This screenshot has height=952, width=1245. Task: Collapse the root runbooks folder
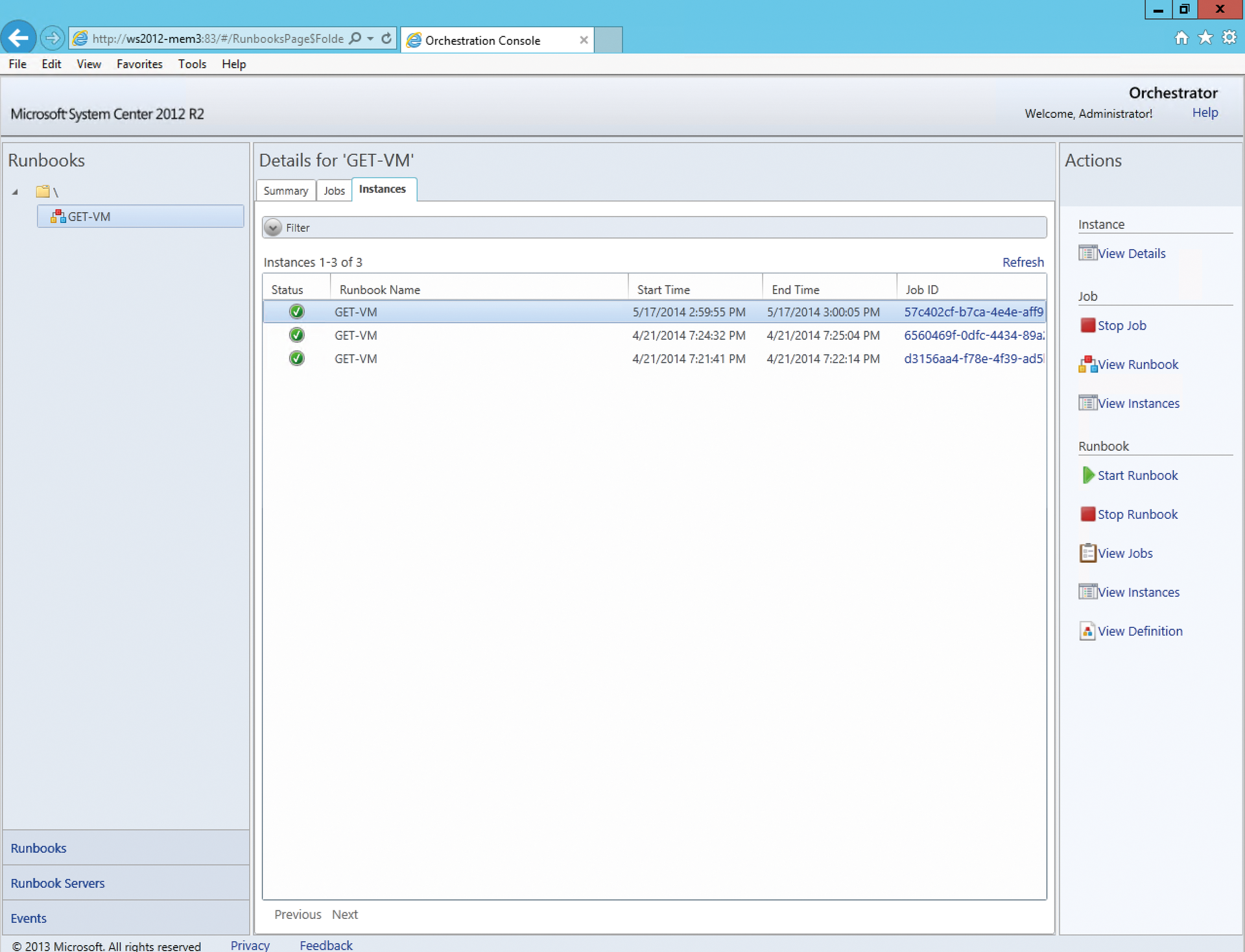[x=15, y=192]
